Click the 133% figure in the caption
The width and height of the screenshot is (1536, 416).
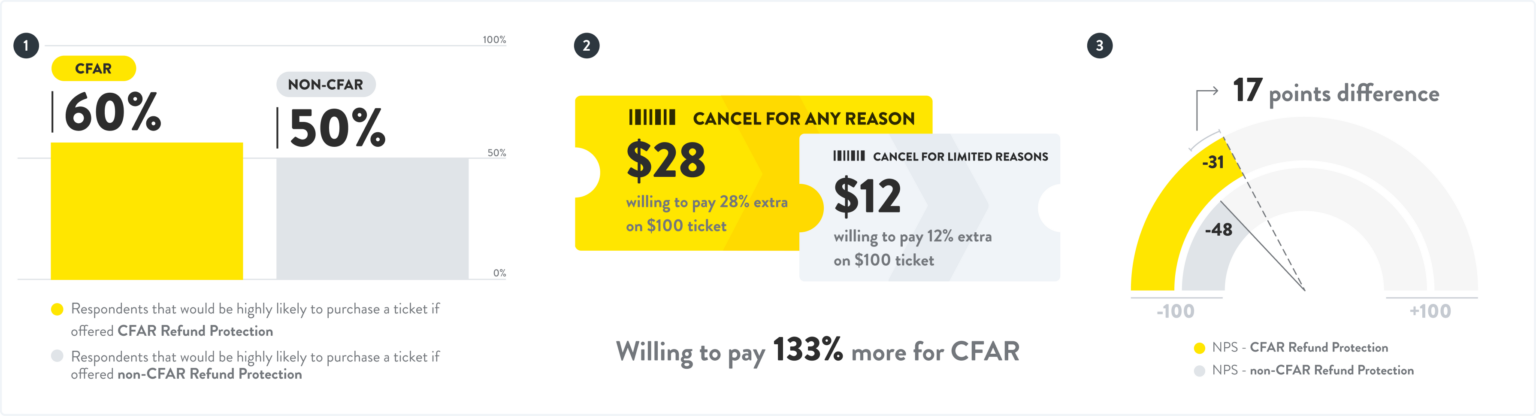coord(808,351)
